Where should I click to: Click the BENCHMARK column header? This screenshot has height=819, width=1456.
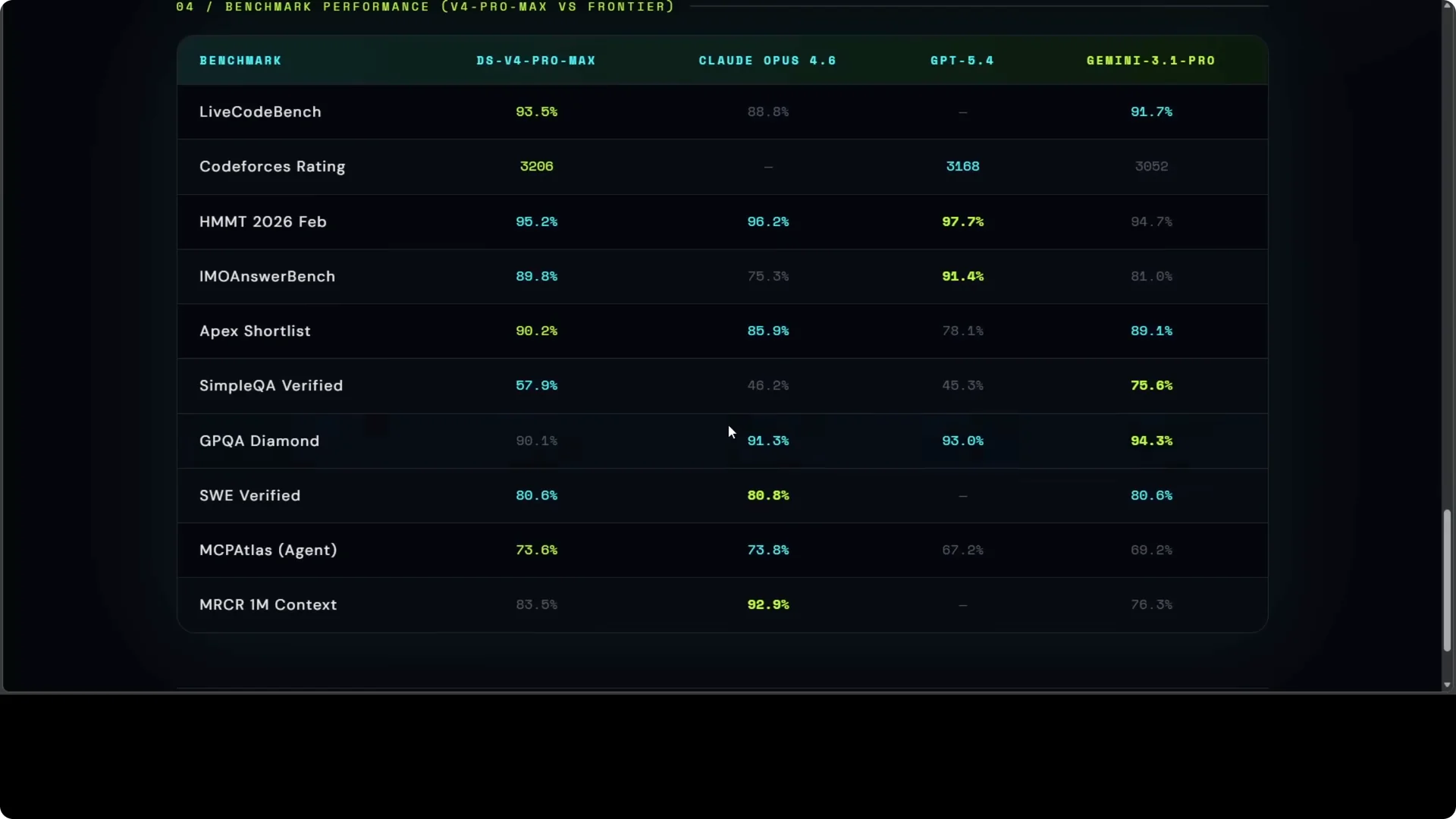240,61
